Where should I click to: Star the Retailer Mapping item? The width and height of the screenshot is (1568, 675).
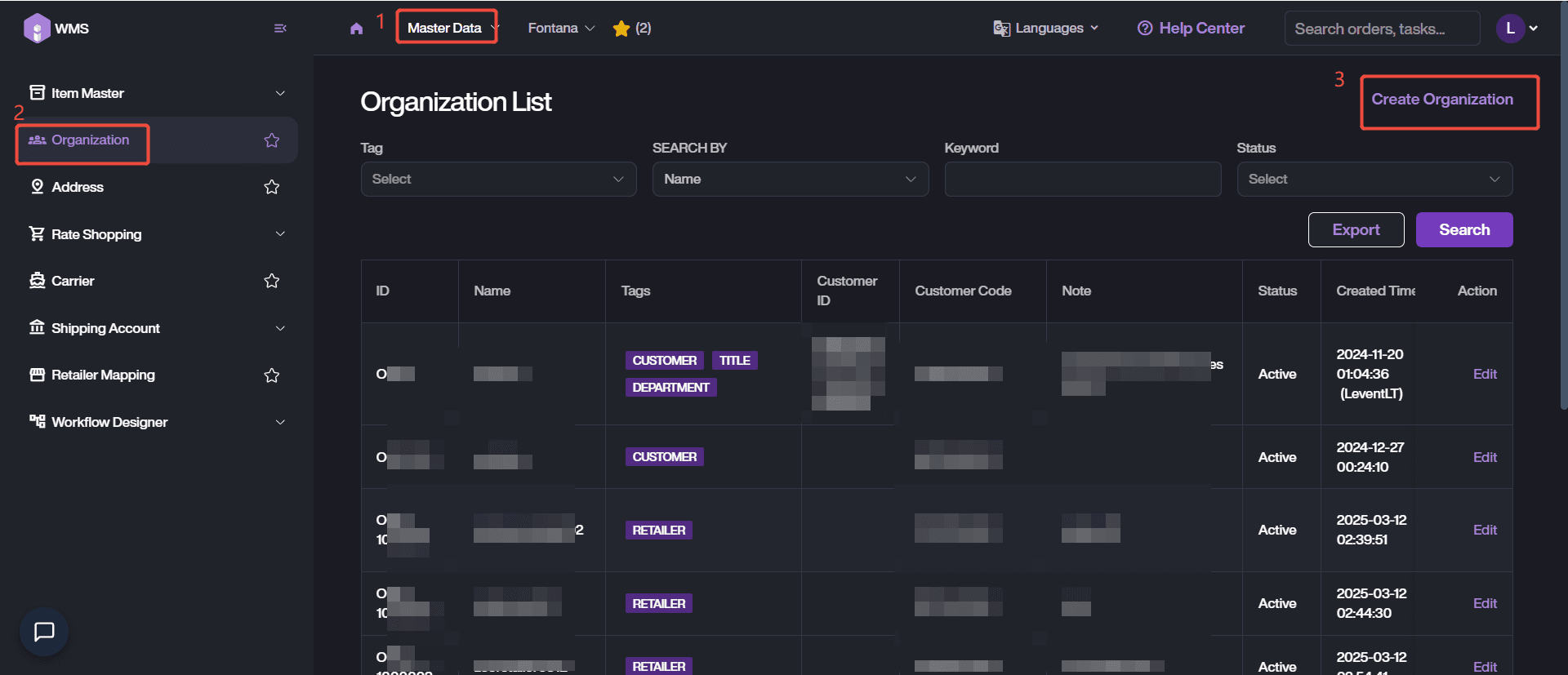point(272,375)
